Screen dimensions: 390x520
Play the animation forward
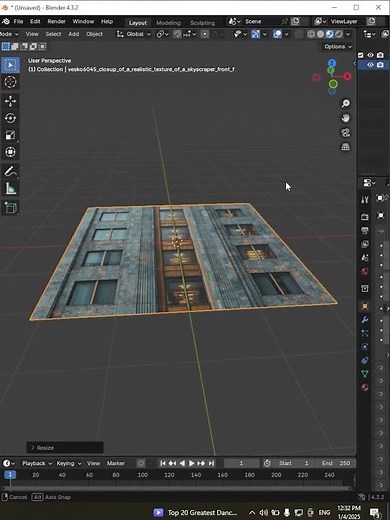tap(191, 463)
